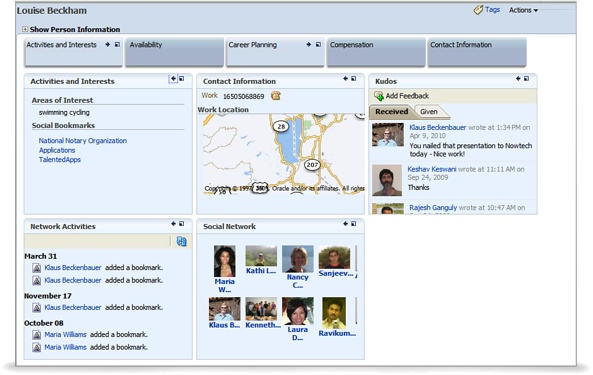The height and width of the screenshot is (375, 593).
Task: Click arrow on Activities and Interests tile
Action: click(108, 45)
